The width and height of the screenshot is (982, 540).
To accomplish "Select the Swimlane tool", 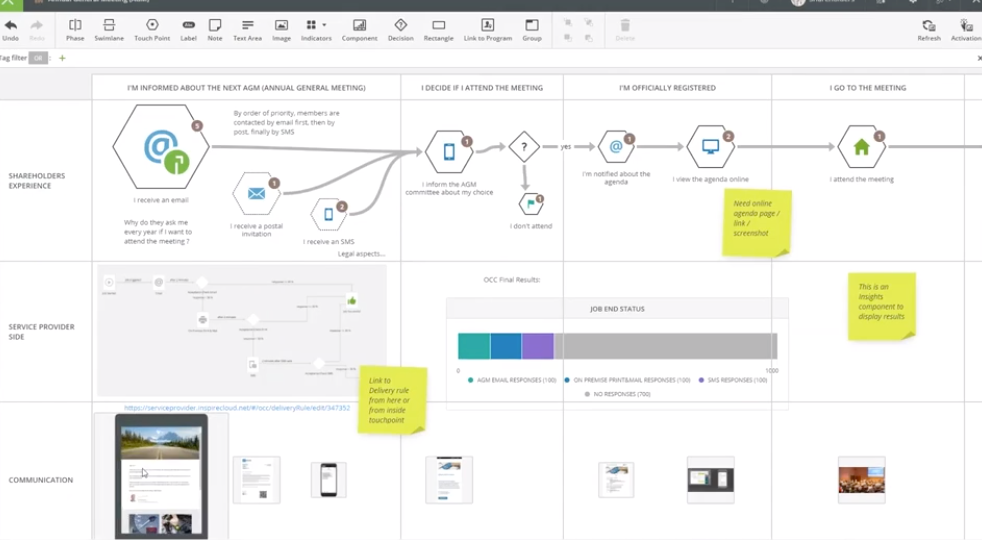I will [x=109, y=29].
